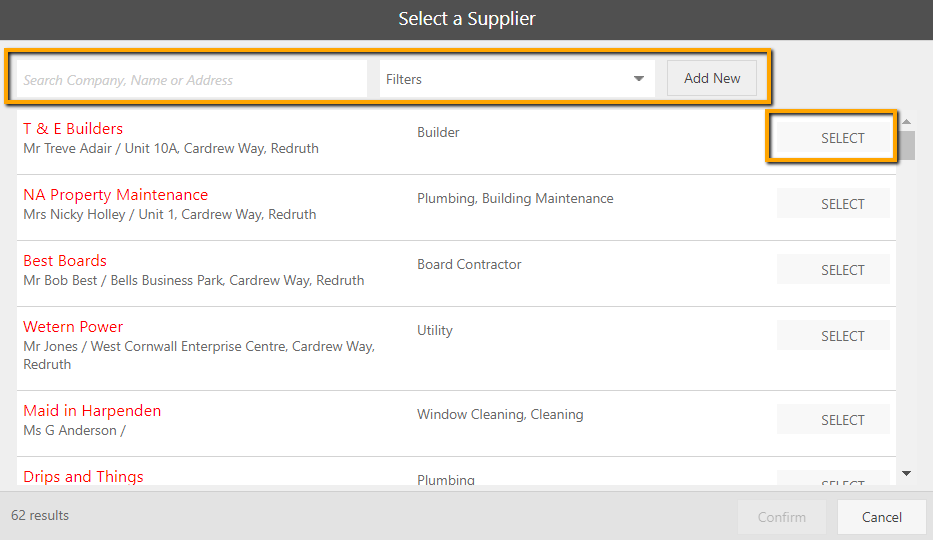Select the T & E Builders supplier
Image resolution: width=933 pixels, height=540 pixels.
842,138
